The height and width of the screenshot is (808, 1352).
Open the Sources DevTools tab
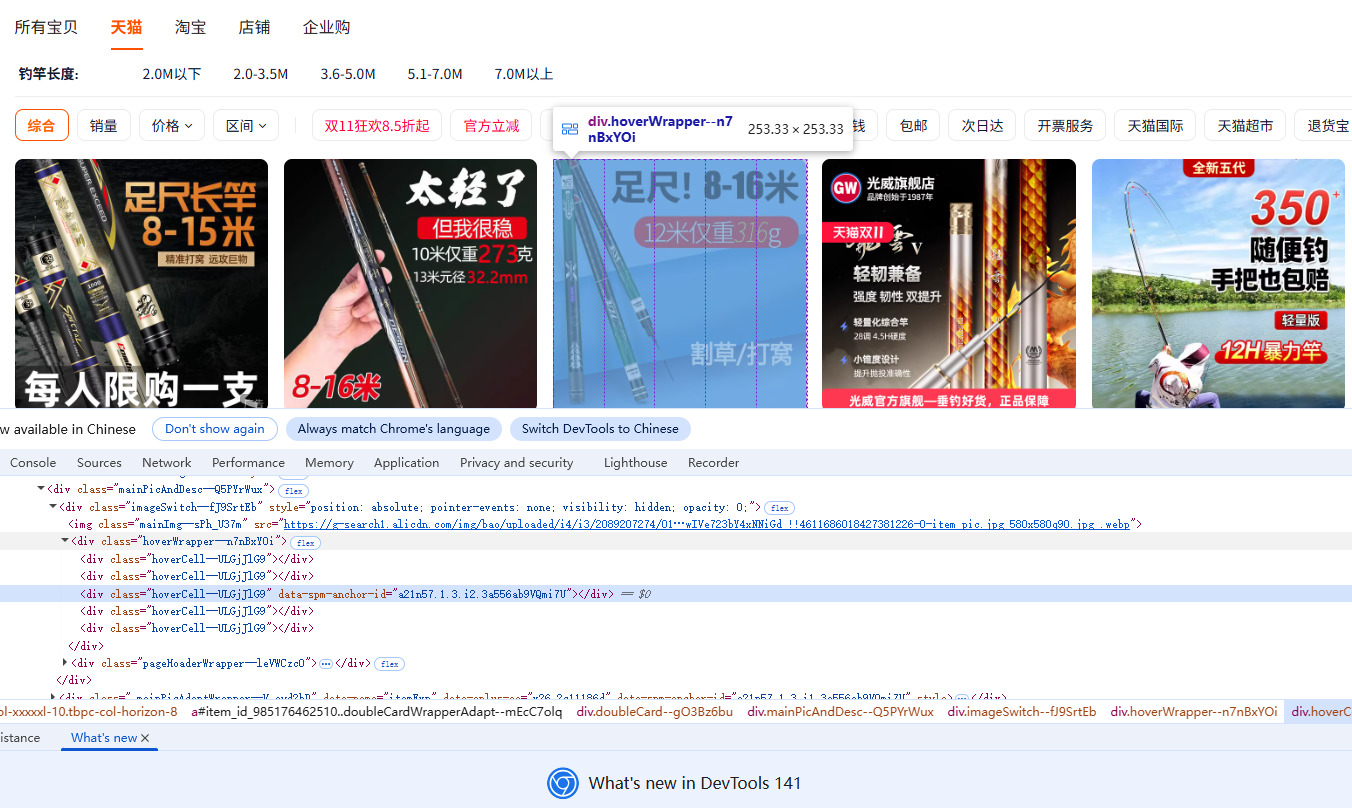[99, 462]
